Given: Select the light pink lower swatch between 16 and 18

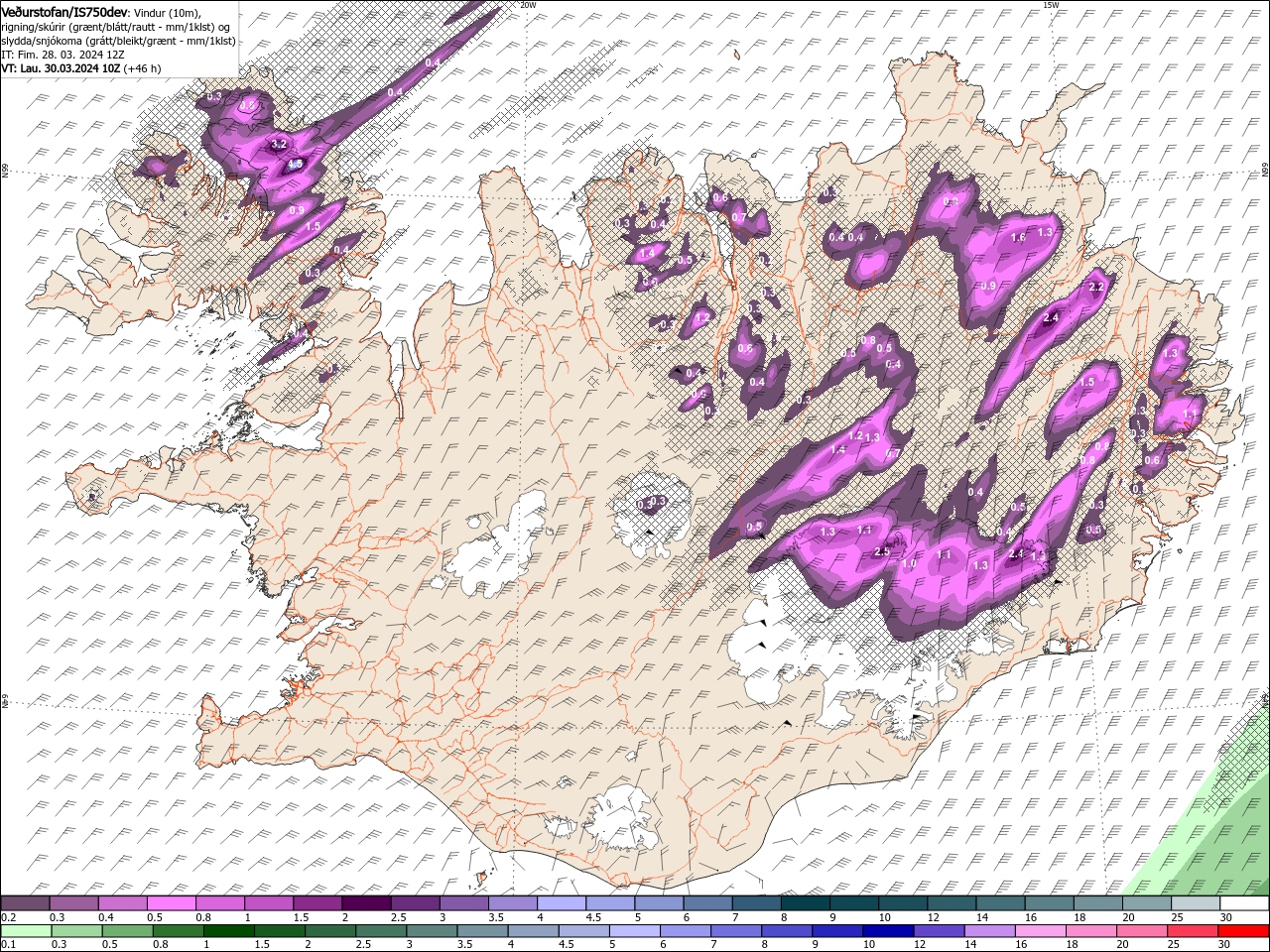Looking at the screenshot, I should [x=1040, y=931].
